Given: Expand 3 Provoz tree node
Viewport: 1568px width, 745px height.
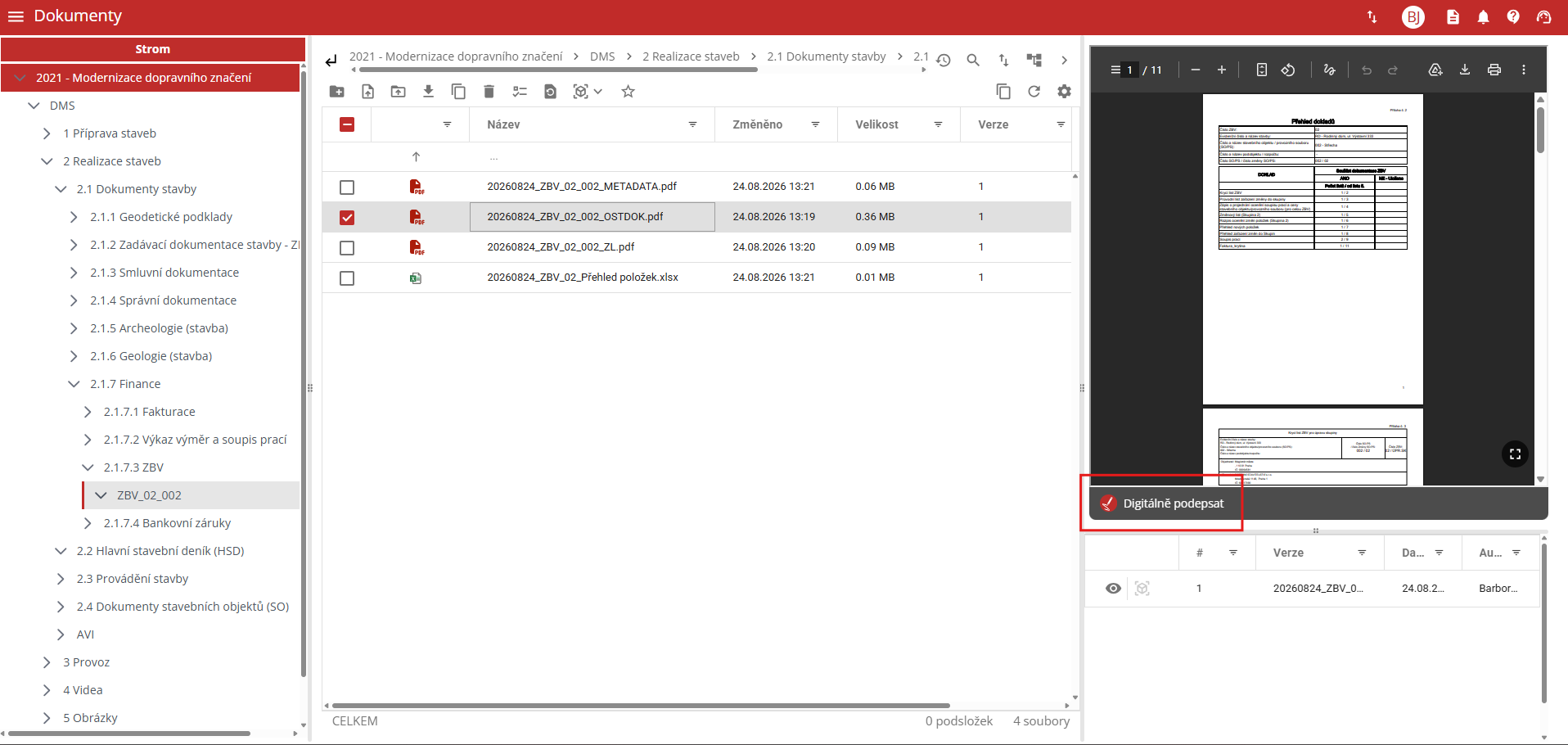Looking at the screenshot, I should coord(47,662).
